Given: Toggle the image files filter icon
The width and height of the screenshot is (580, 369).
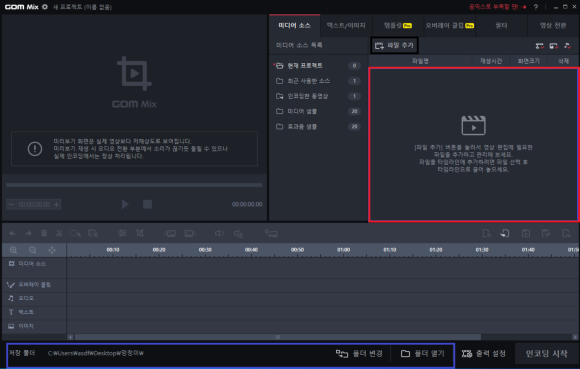Looking at the screenshot, I should click(553, 46).
